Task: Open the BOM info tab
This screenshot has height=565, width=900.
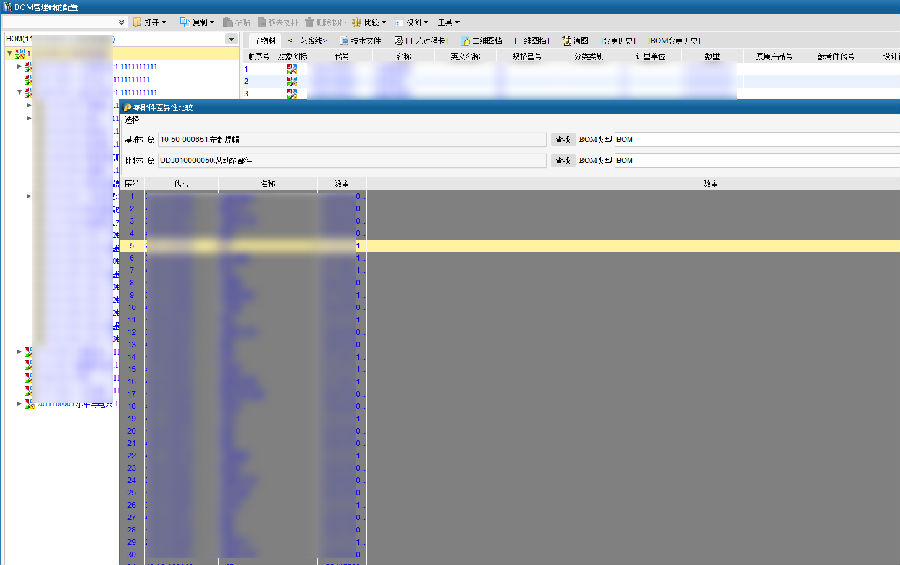Action: click(675, 41)
